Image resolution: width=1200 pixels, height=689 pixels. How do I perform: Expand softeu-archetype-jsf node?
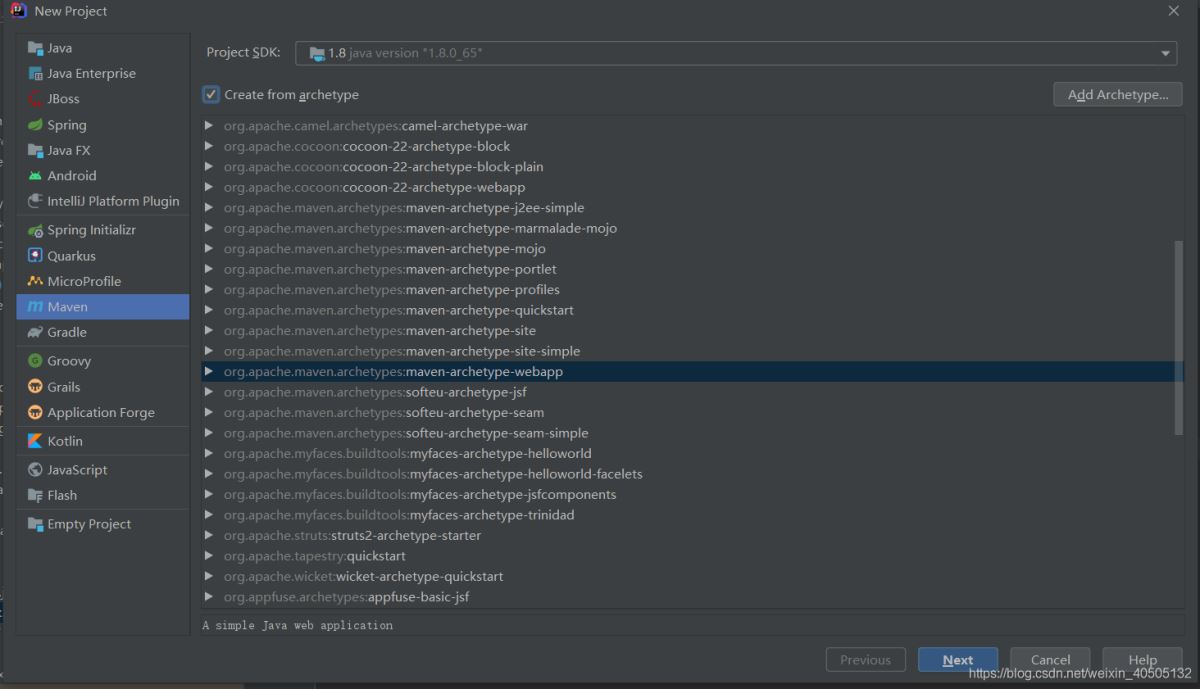209,392
